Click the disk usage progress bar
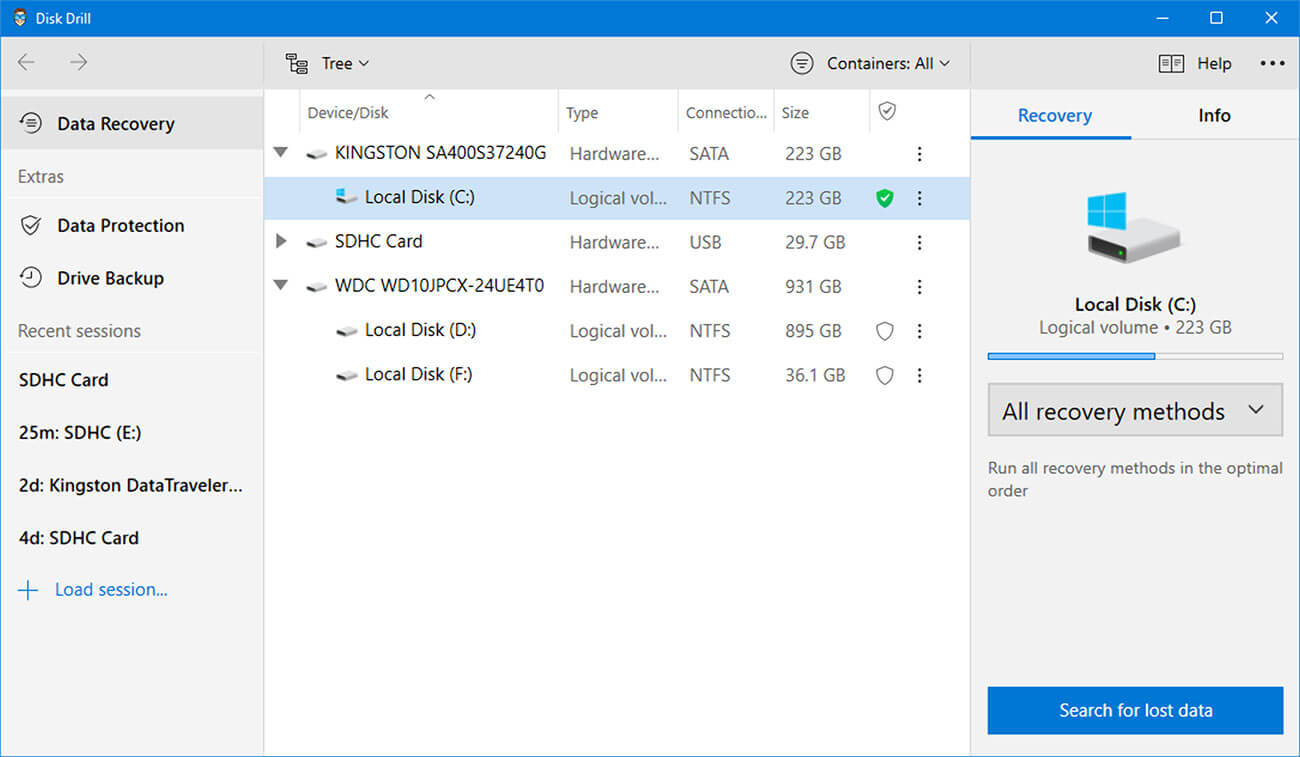Image resolution: width=1300 pixels, height=757 pixels. (x=1135, y=356)
